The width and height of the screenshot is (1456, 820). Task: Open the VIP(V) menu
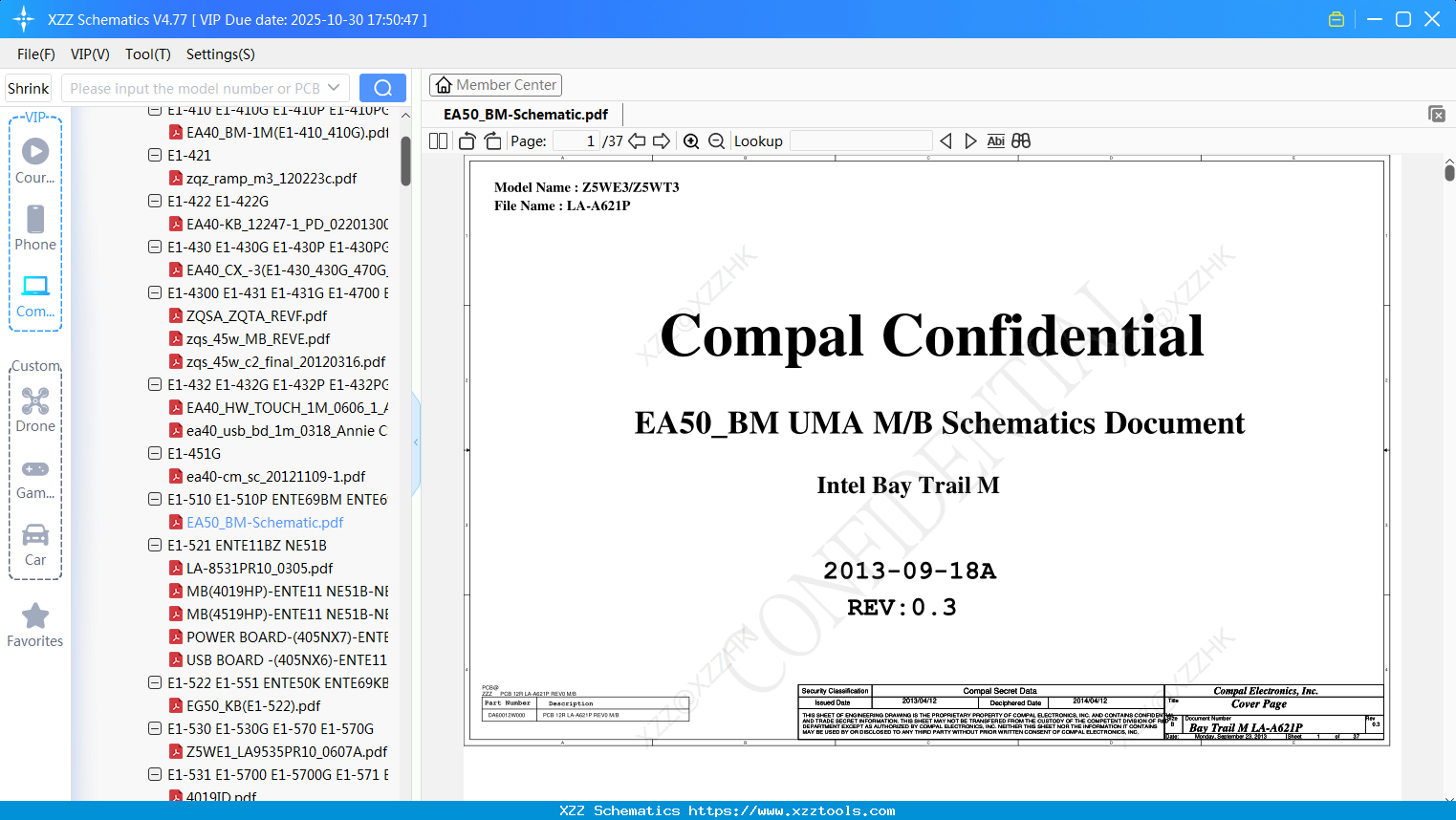point(90,54)
